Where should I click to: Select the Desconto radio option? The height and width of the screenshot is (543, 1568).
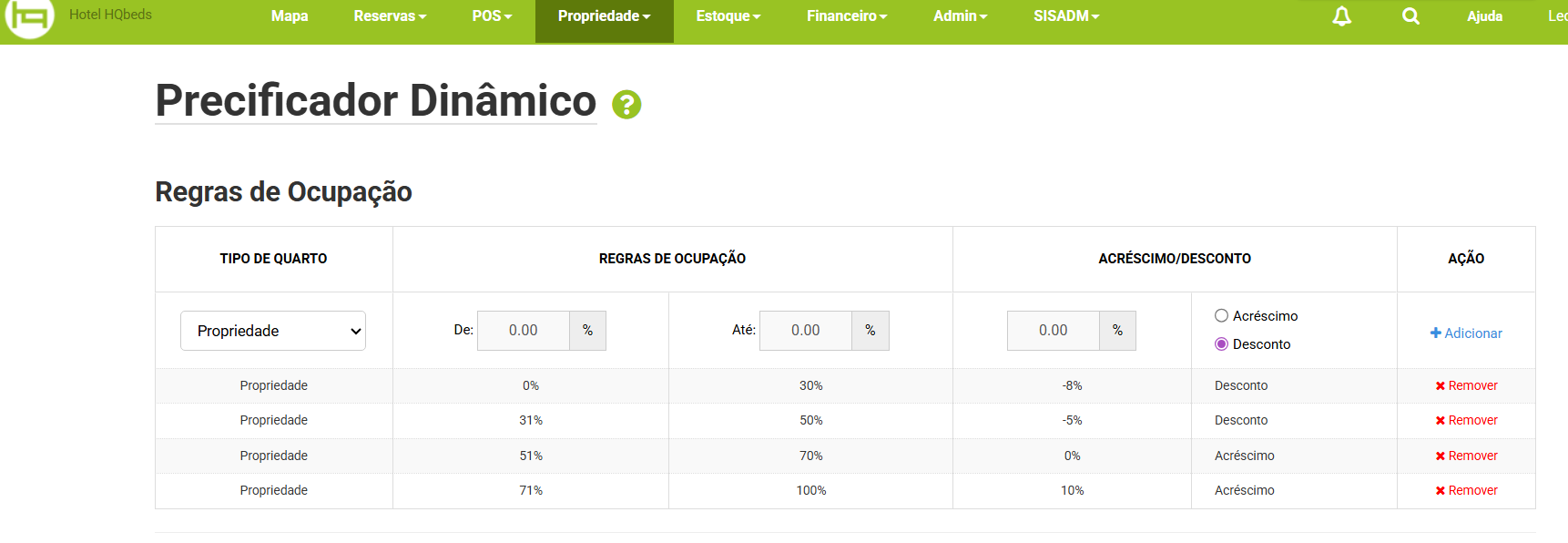click(1222, 344)
